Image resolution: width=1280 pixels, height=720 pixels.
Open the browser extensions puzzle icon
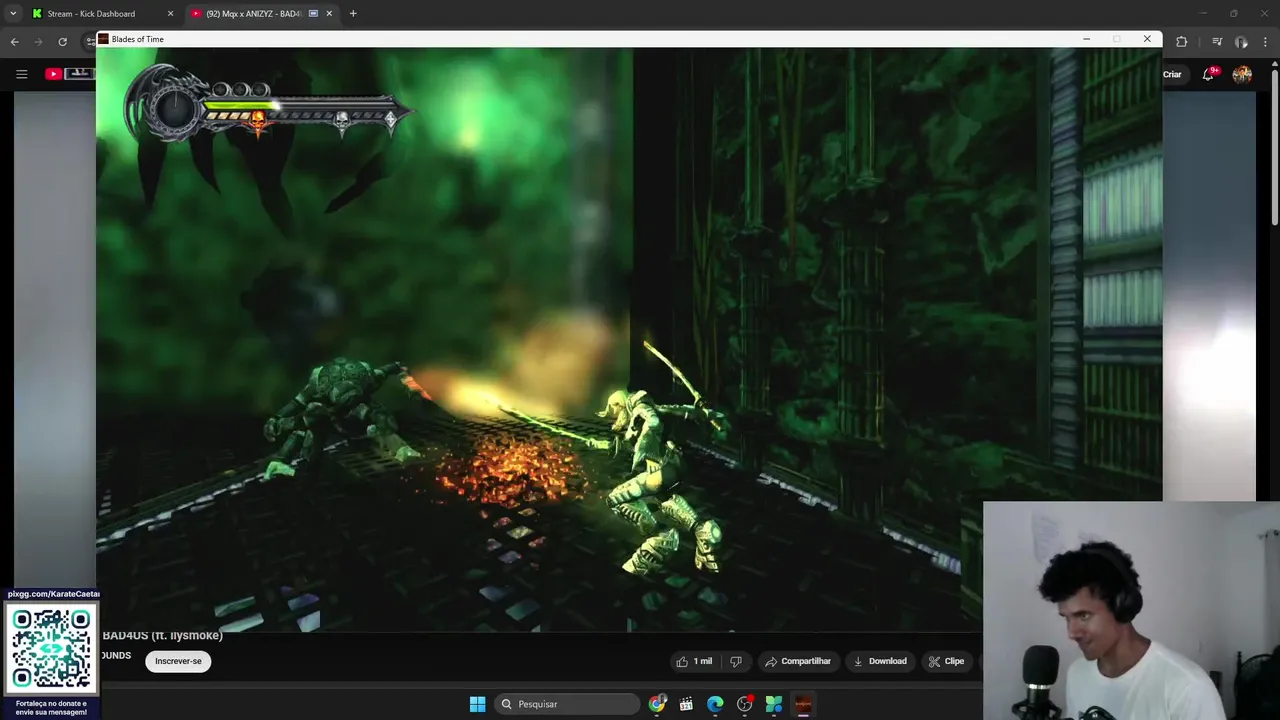[1181, 42]
